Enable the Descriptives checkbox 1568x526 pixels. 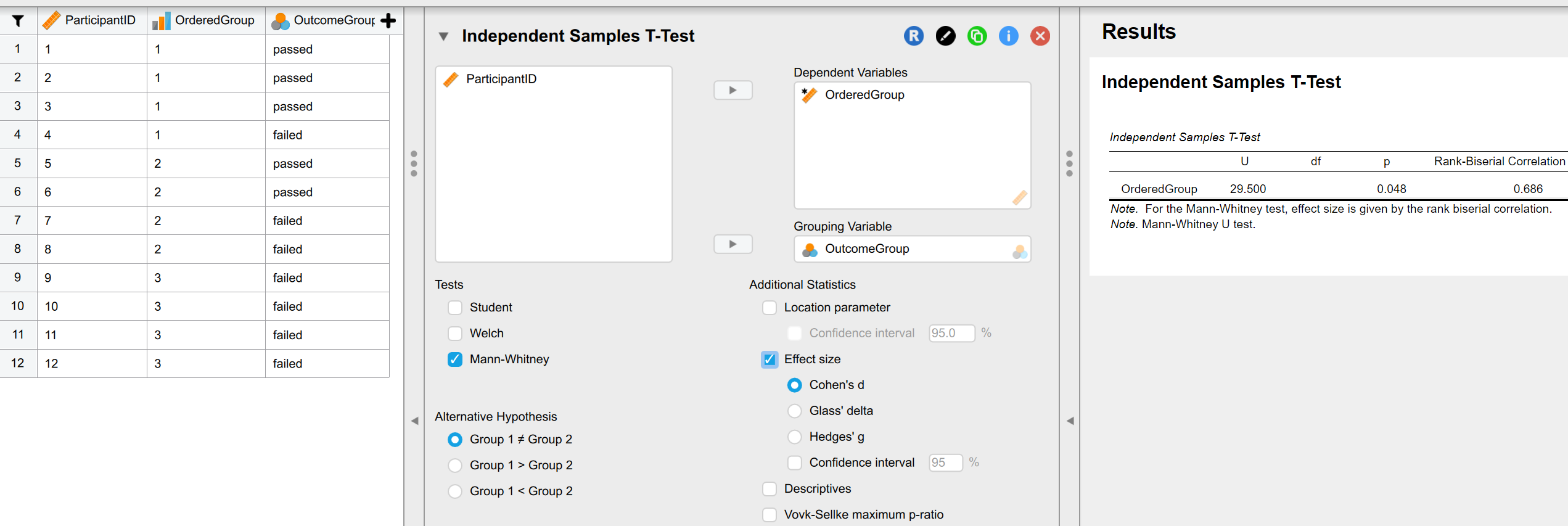coord(770,489)
